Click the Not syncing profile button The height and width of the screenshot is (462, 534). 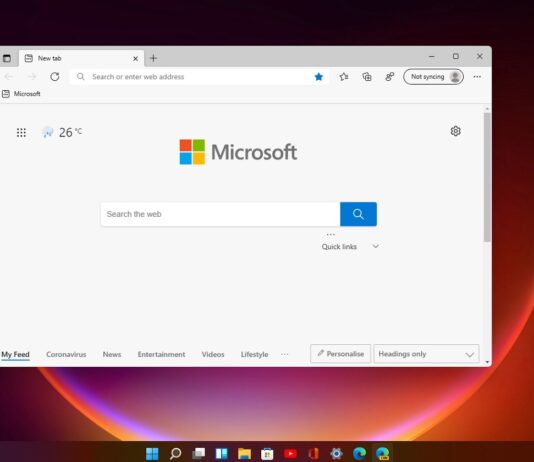[x=433, y=77]
